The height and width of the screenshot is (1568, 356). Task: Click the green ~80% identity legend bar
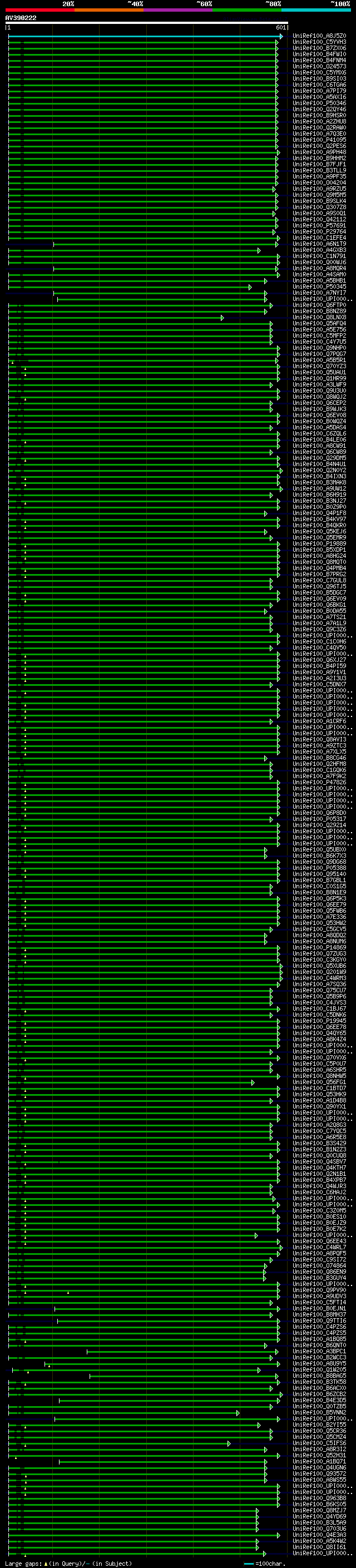pyautogui.click(x=247, y=10)
